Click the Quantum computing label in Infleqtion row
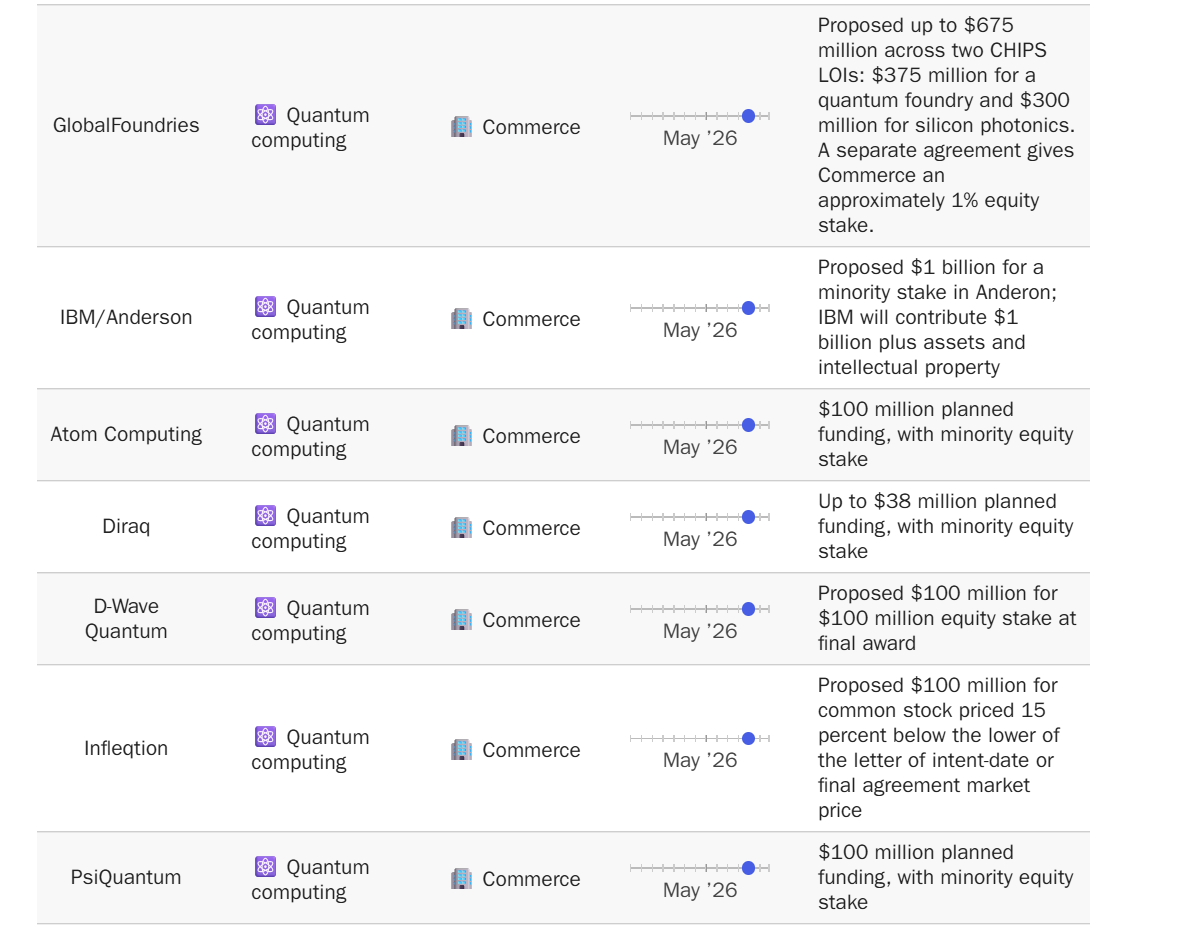 pos(311,749)
